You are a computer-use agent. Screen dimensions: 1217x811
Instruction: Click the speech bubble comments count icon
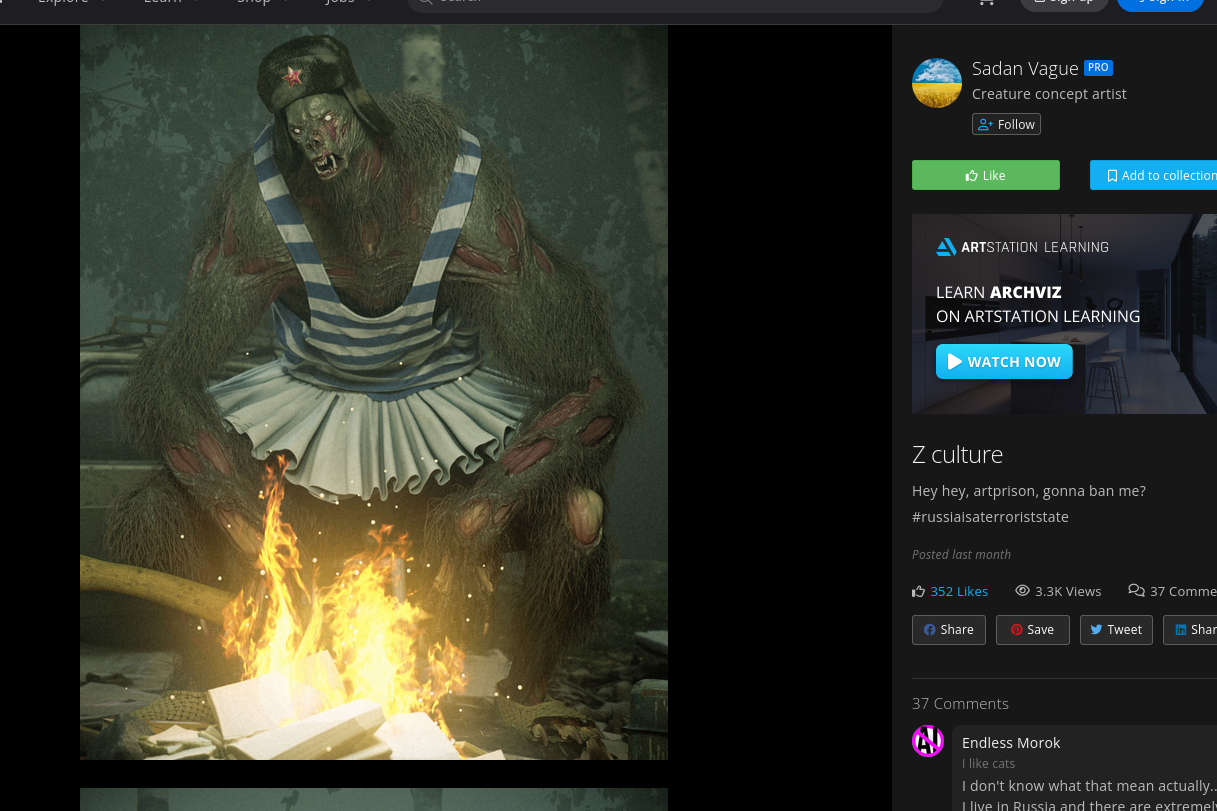pos(1136,591)
